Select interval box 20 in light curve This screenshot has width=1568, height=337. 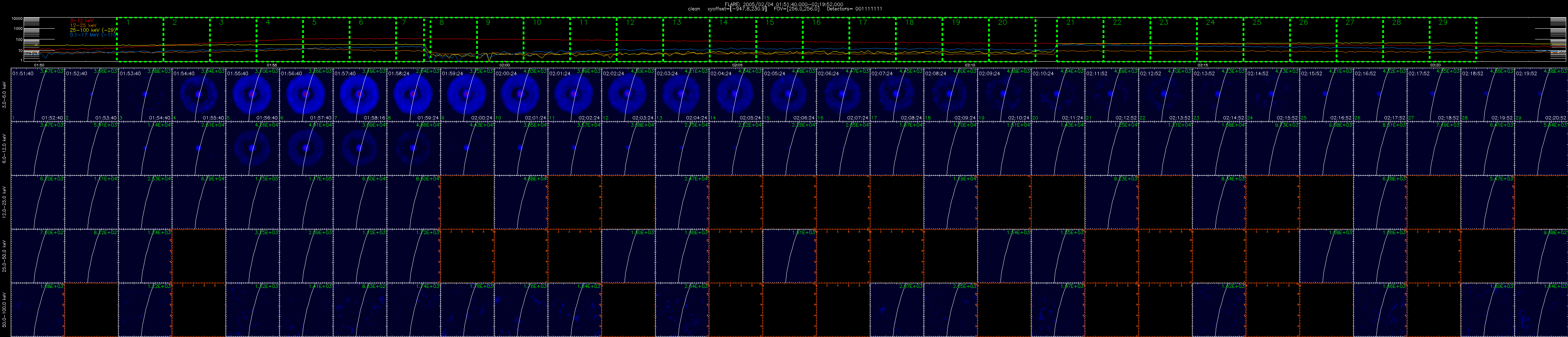tap(1012, 39)
